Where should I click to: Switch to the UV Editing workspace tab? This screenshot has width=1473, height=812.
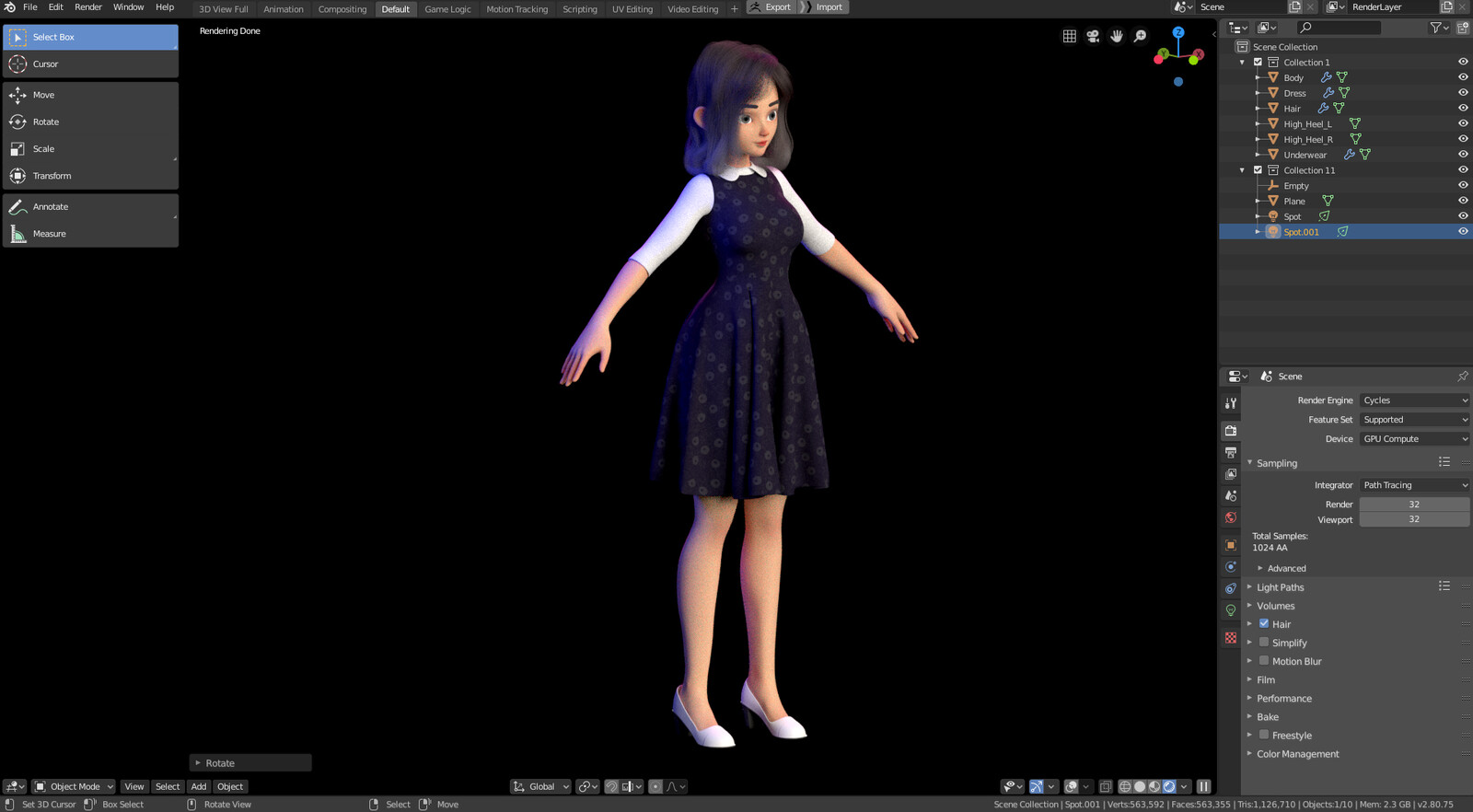632,9
